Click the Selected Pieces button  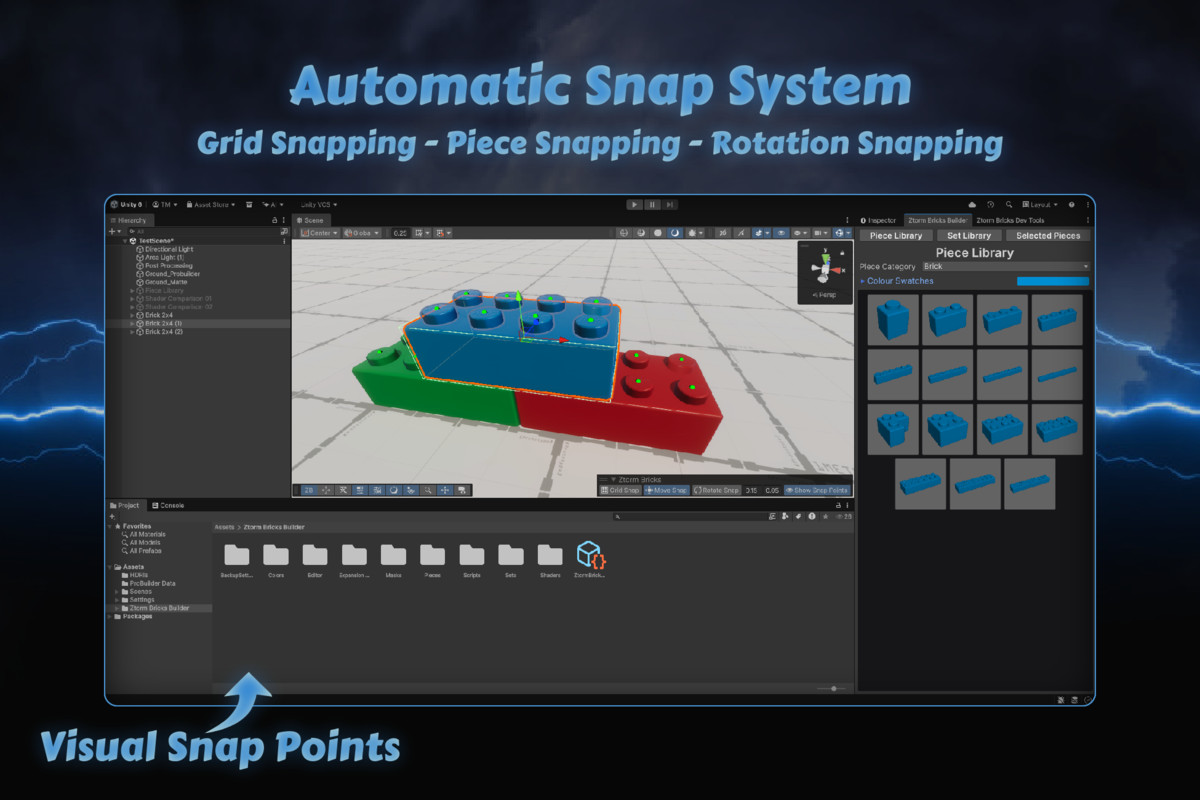1048,236
